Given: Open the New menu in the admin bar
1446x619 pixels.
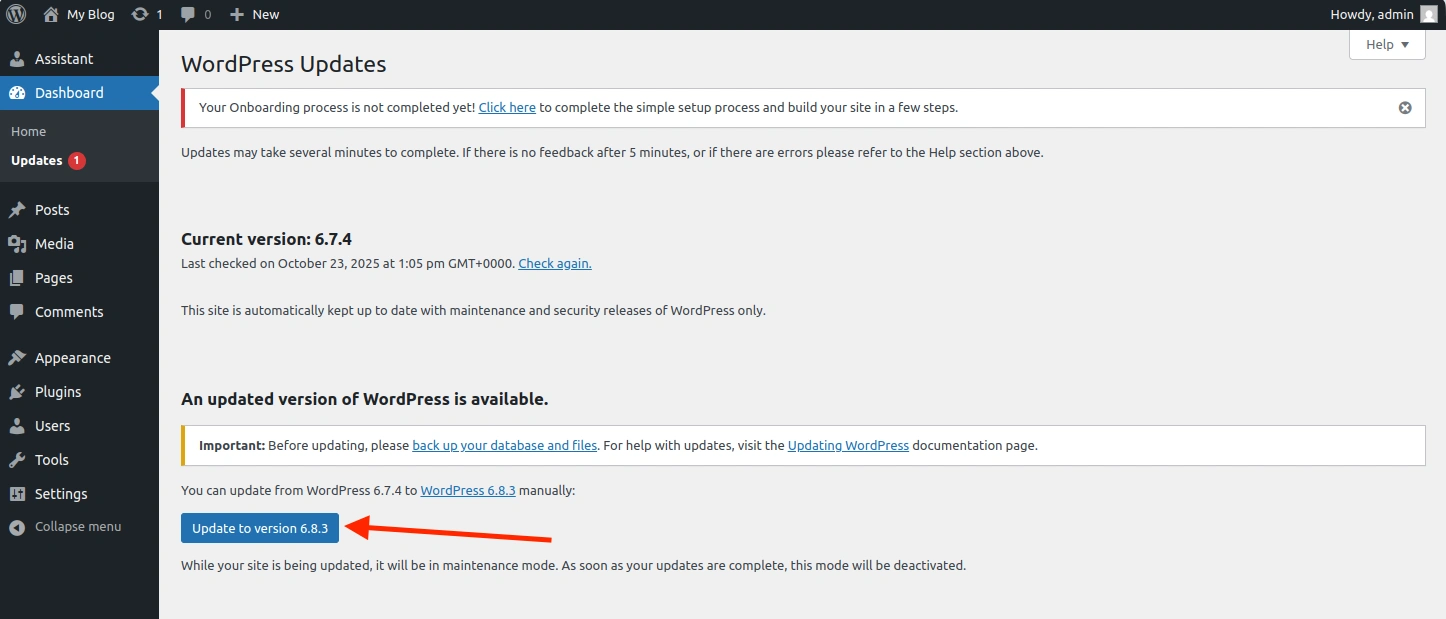Looking at the screenshot, I should click(254, 14).
